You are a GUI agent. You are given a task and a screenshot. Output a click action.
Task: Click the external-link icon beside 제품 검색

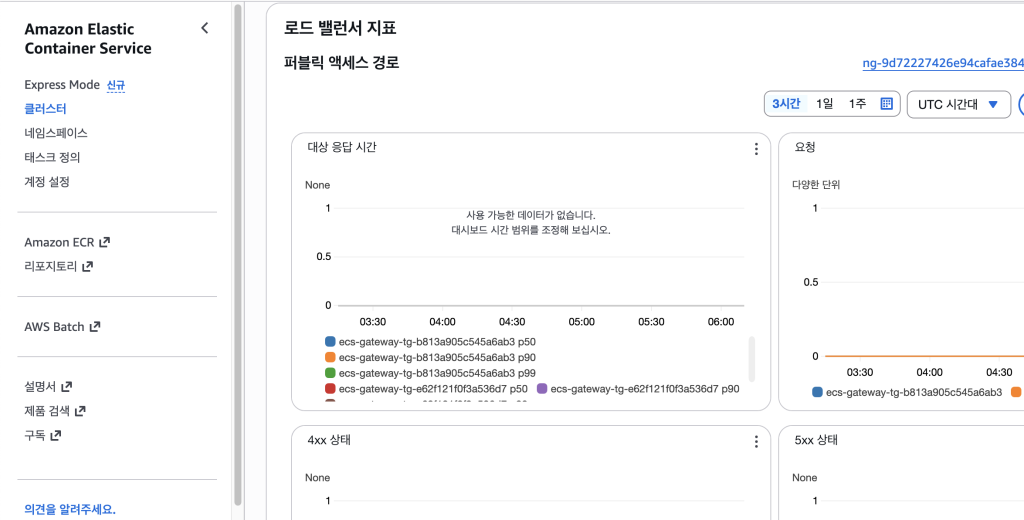click(80, 411)
